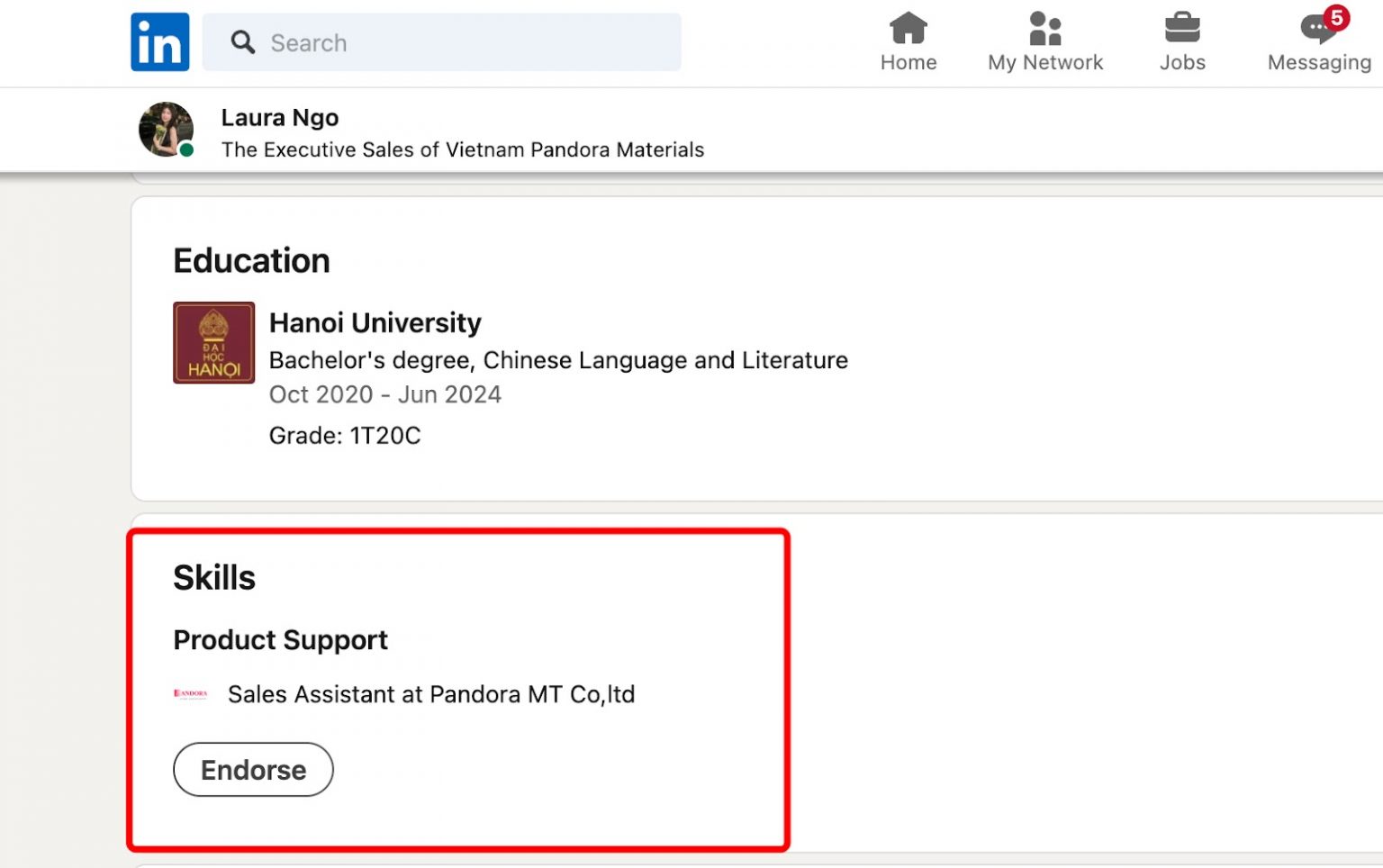1383x868 pixels.
Task: Open Messaging via the chat bubble icon
Action: pyautogui.click(x=1315, y=29)
